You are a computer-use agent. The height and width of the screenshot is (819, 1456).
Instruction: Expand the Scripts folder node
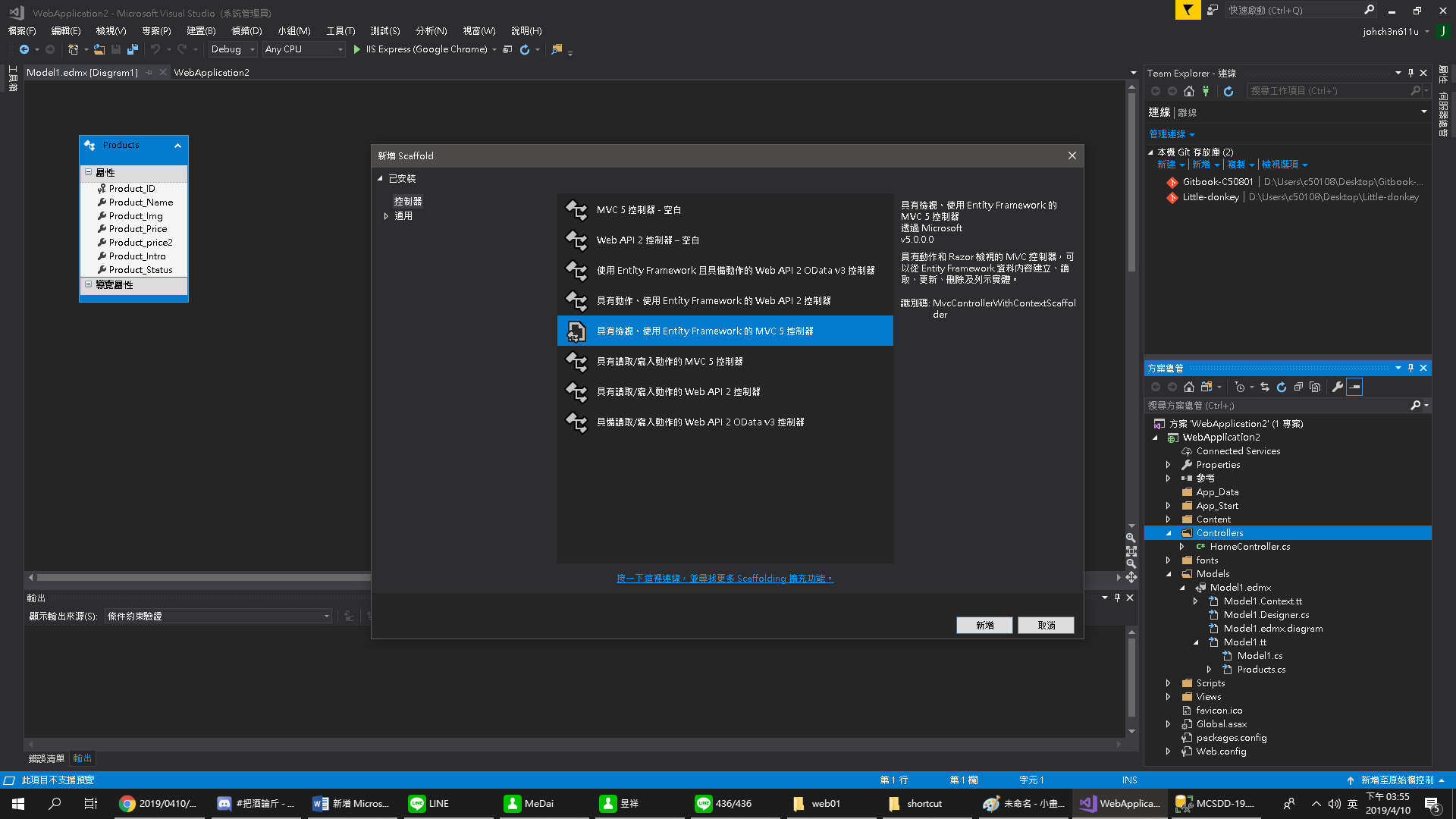coord(1169,683)
